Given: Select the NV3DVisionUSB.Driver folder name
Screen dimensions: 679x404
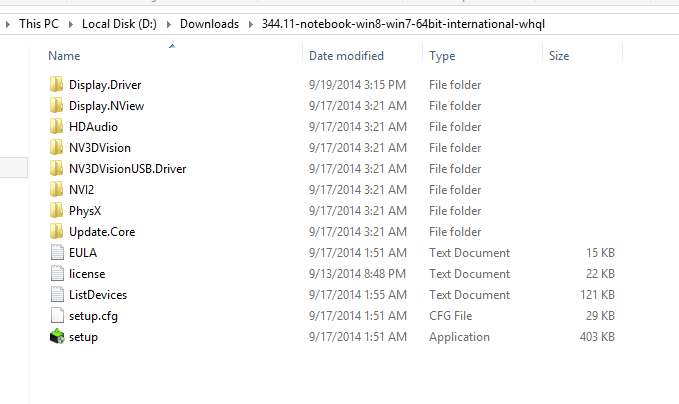Looking at the screenshot, I should [127, 169].
